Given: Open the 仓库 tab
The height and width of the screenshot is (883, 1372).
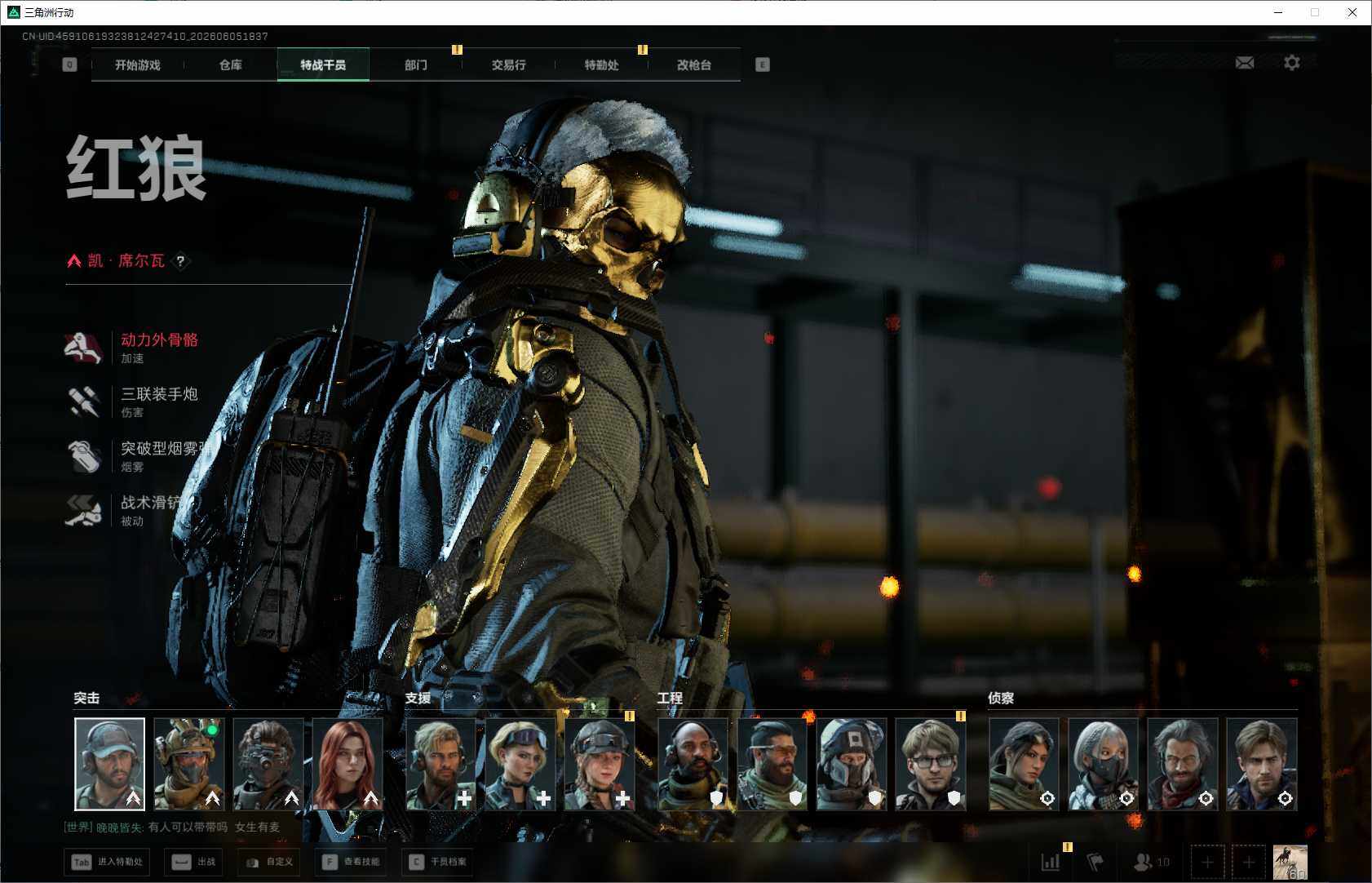Looking at the screenshot, I should point(231,64).
